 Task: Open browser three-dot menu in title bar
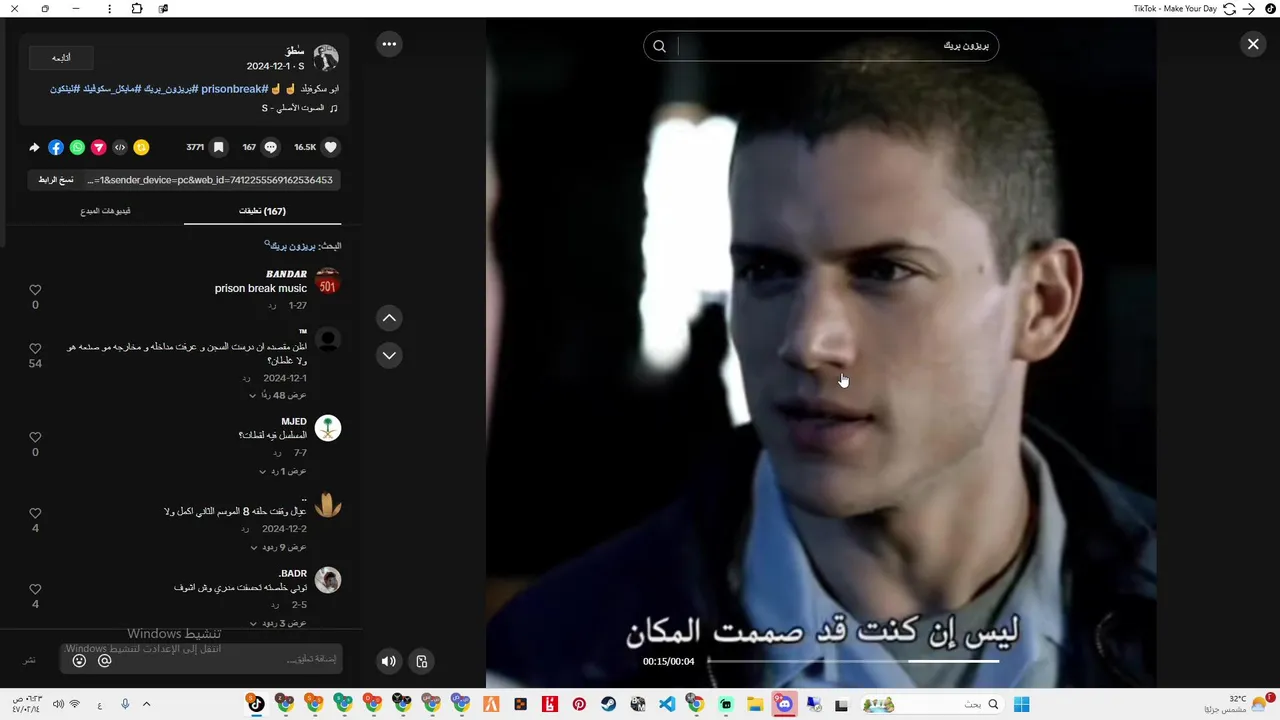109,8
